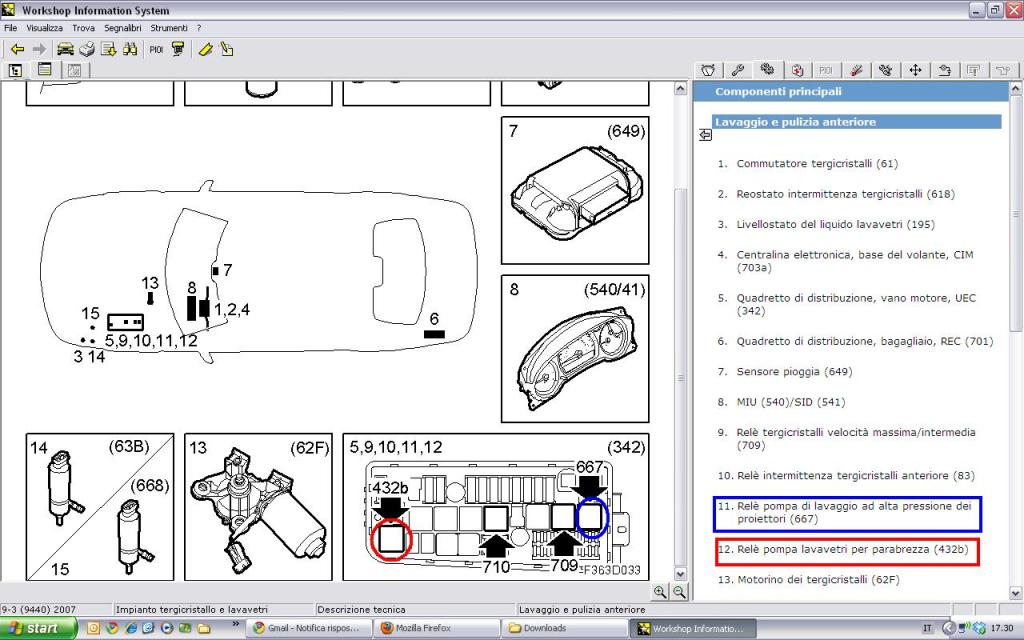The height and width of the screenshot is (640, 1024).
Task: Select 'Relè tergicristalli velocità massima/intermedia' entry
Action: [x=856, y=432]
